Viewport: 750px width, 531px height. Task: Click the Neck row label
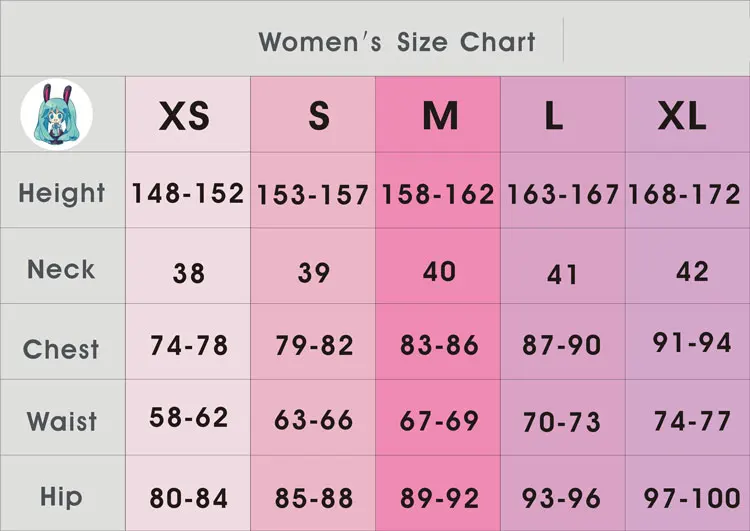point(61,269)
